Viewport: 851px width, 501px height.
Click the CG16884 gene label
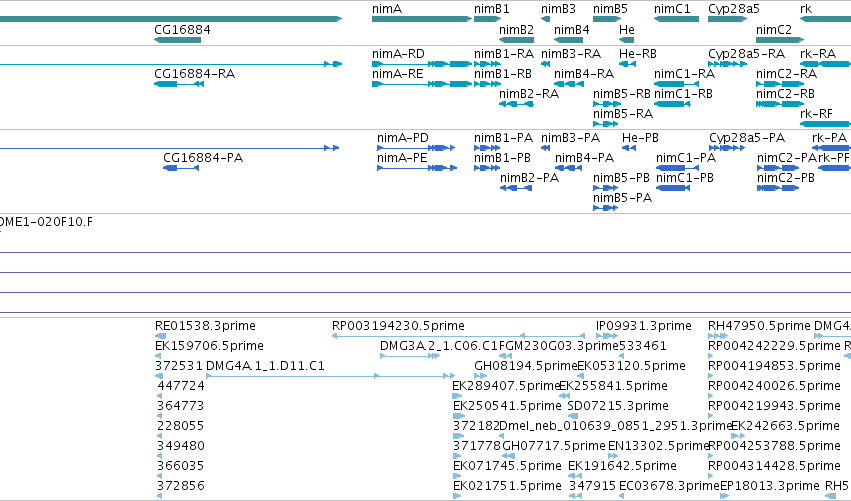(x=182, y=29)
